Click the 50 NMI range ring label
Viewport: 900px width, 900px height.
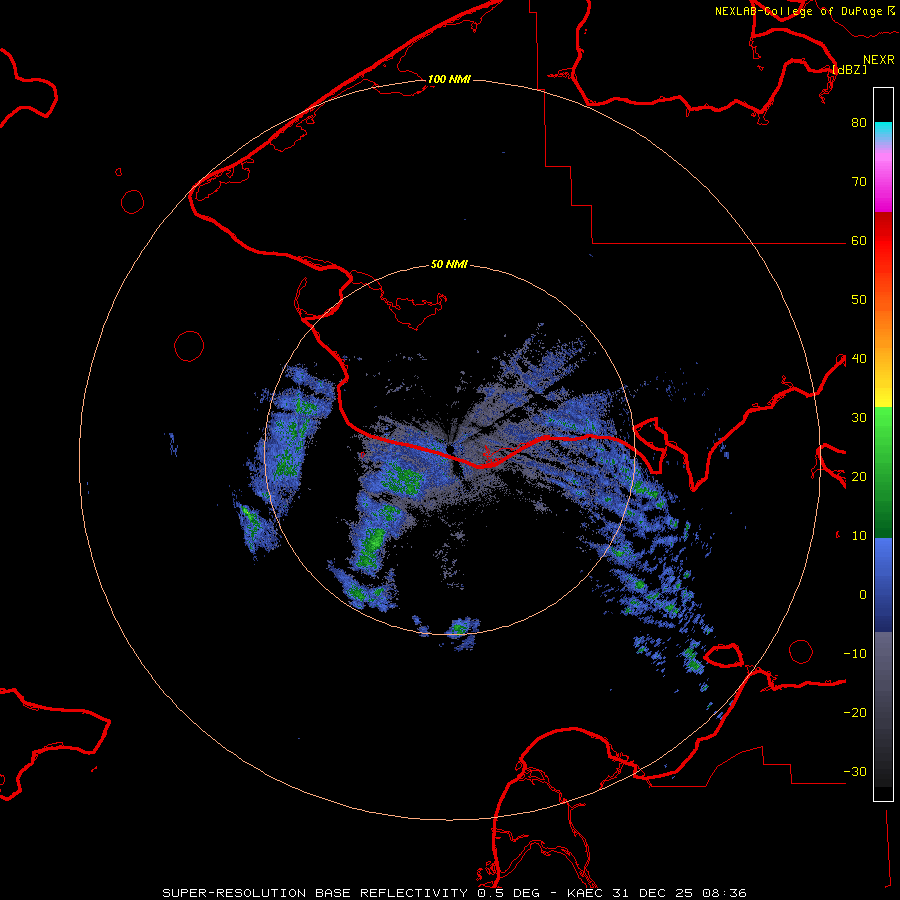pos(449,265)
